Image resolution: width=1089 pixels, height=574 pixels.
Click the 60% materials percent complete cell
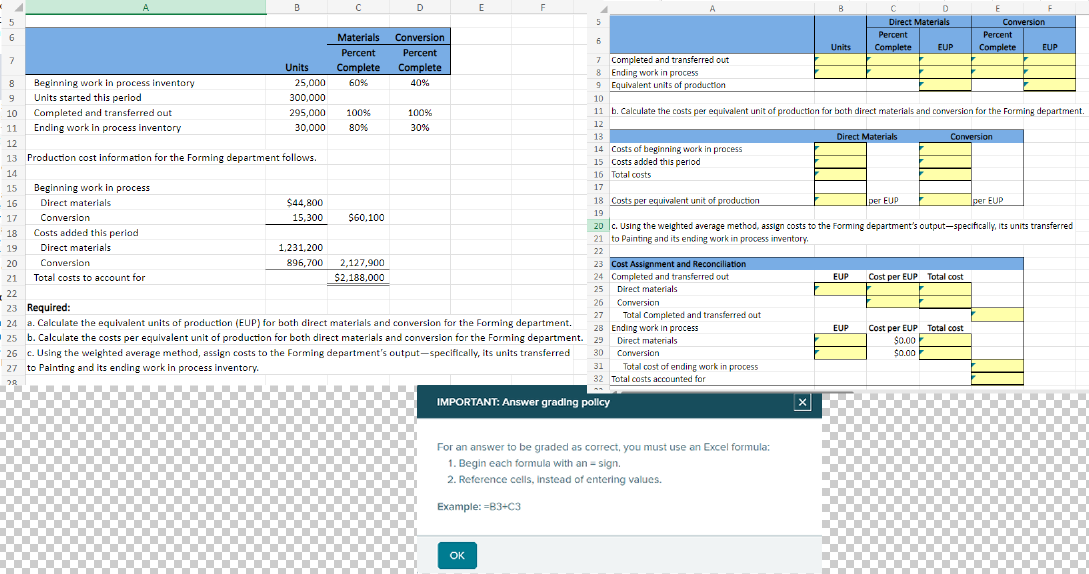[x=358, y=83]
